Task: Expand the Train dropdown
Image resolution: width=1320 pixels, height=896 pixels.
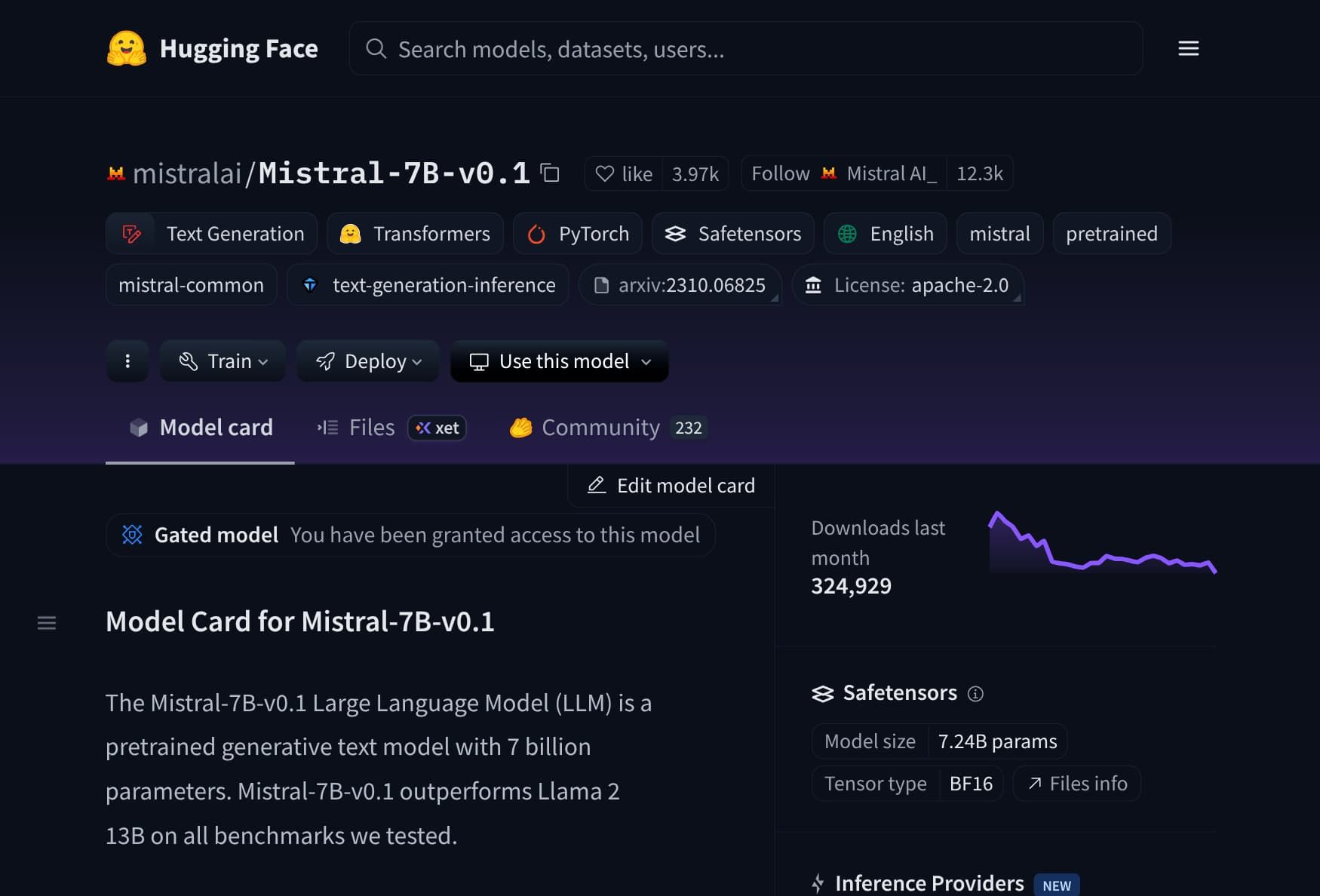Action: [223, 361]
